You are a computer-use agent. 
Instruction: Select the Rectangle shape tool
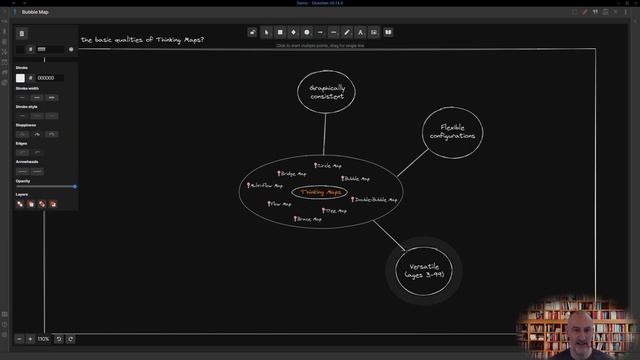click(x=280, y=32)
